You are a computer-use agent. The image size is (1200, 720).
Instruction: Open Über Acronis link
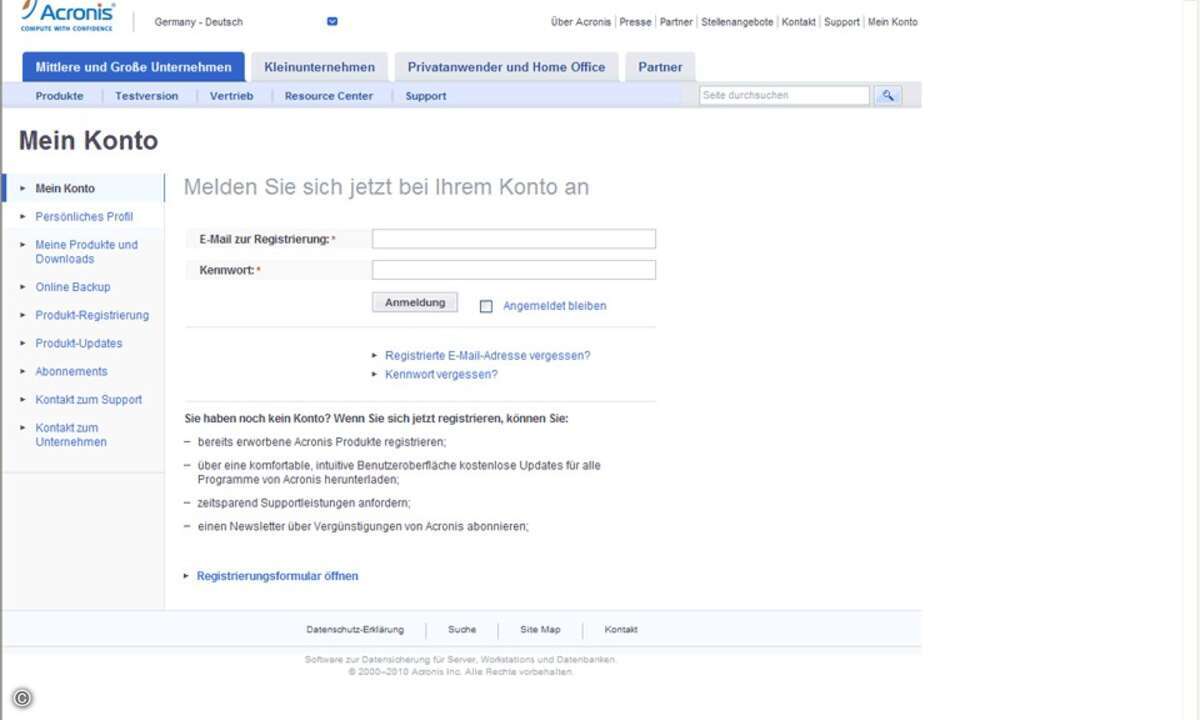581,22
